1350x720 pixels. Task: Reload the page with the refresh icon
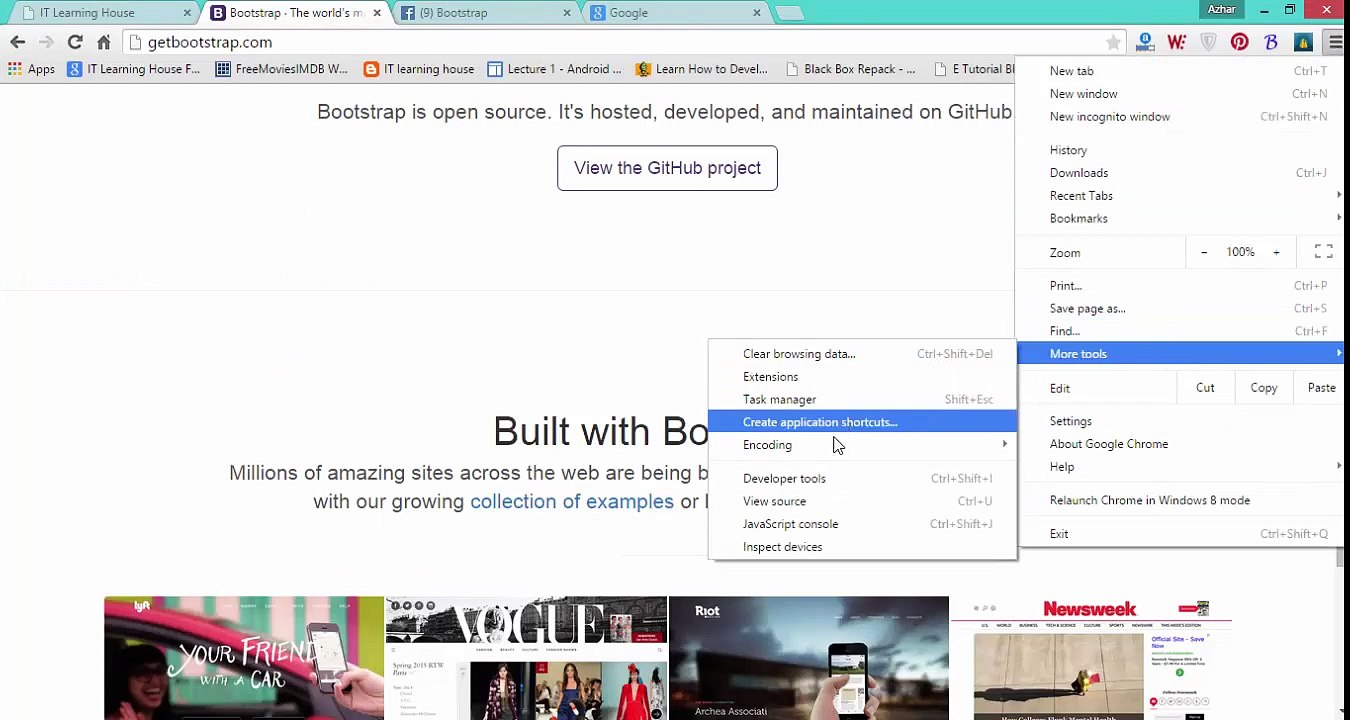75,42
